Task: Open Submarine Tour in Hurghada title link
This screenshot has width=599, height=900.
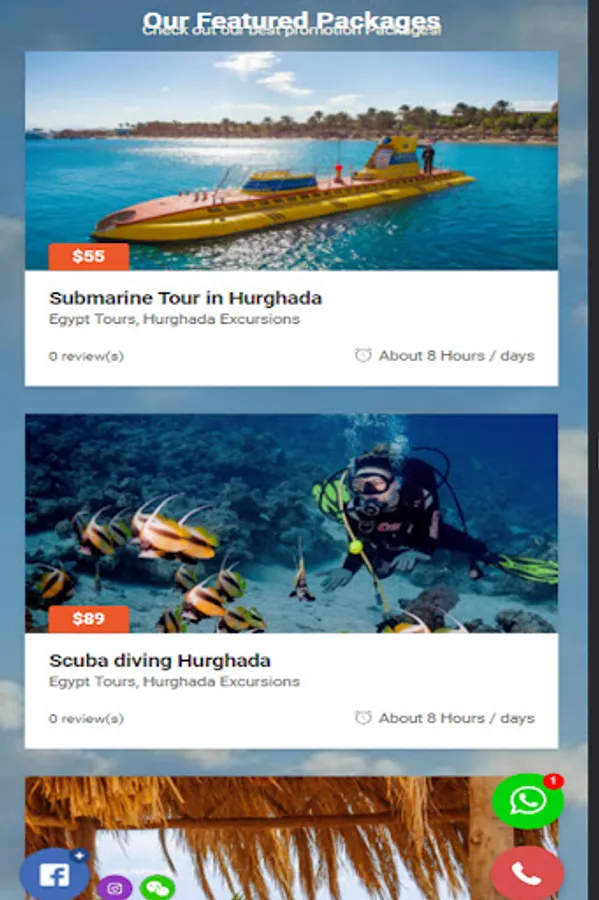Action: 185,298
